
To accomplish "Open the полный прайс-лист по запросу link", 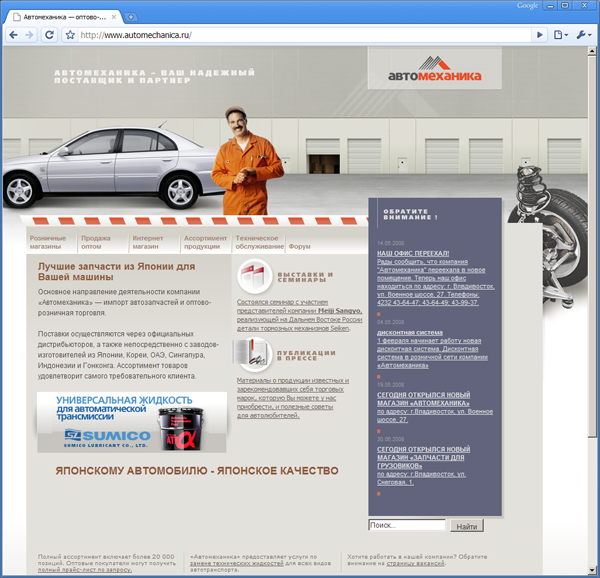I will click(x=85, y=570).
